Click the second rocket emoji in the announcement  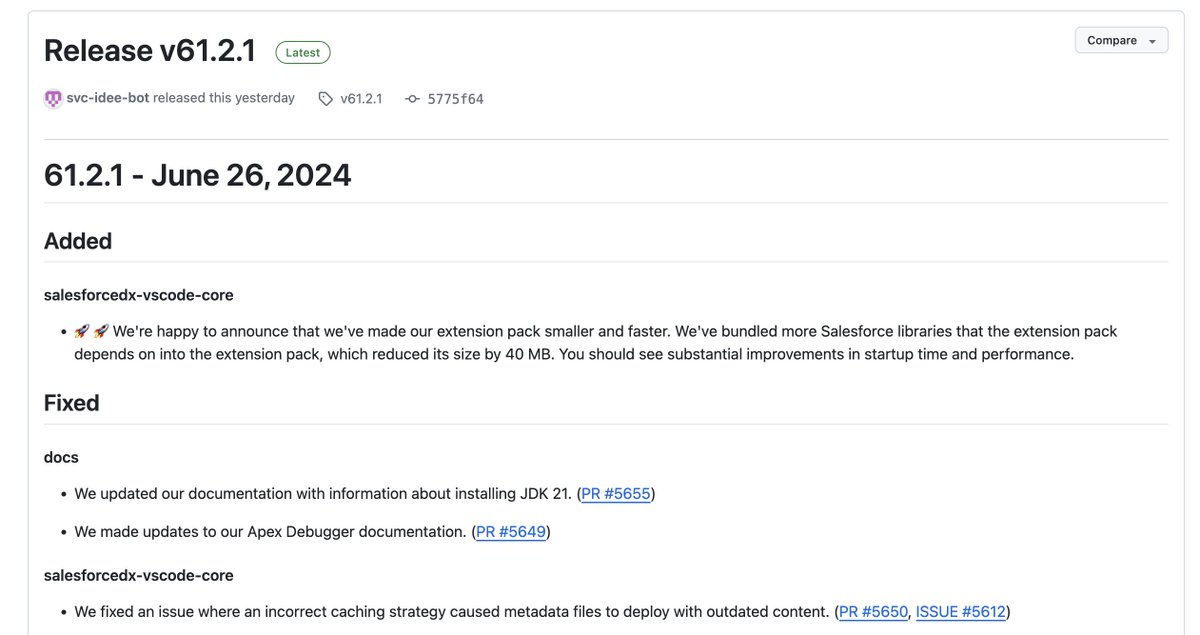[x=102, y=330]
